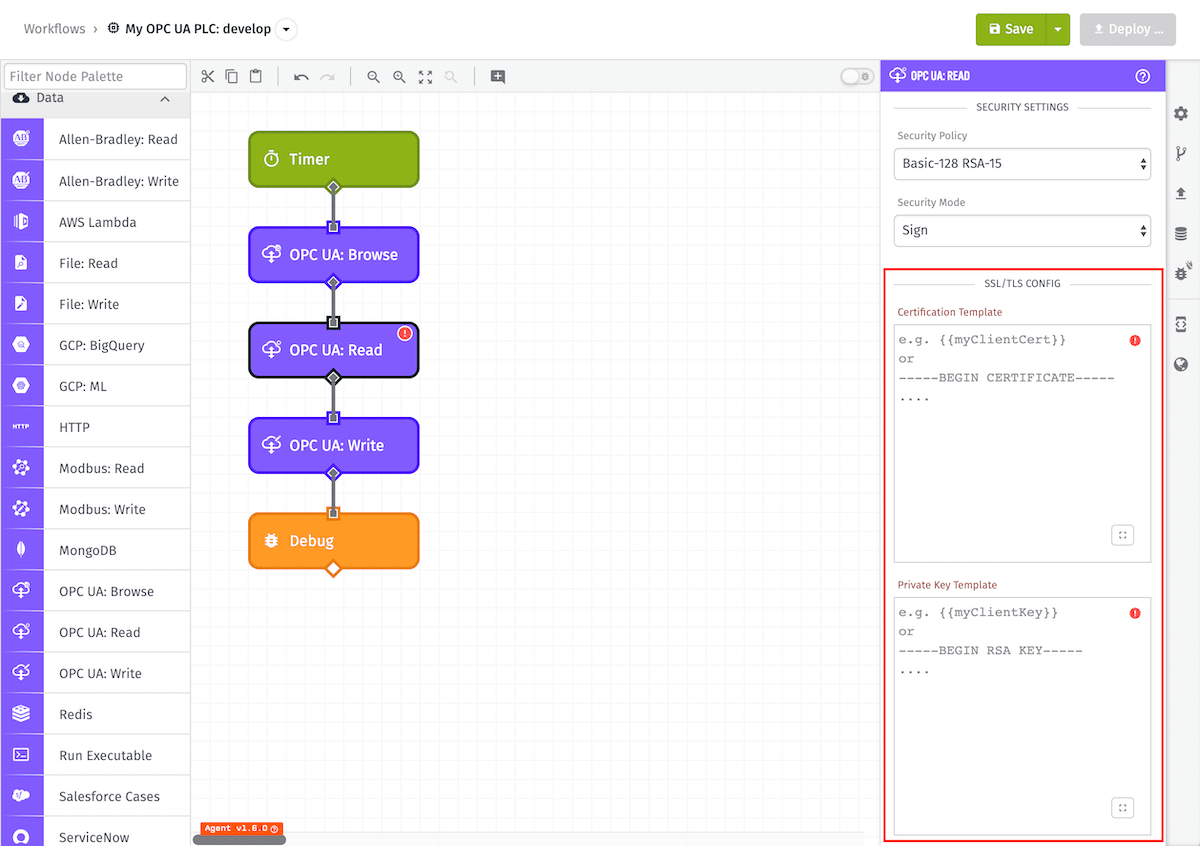Pick Allen-Bradley: Read from palette
The width and height of the screenshot is (1200, 846).
click(x=95, y=140)
